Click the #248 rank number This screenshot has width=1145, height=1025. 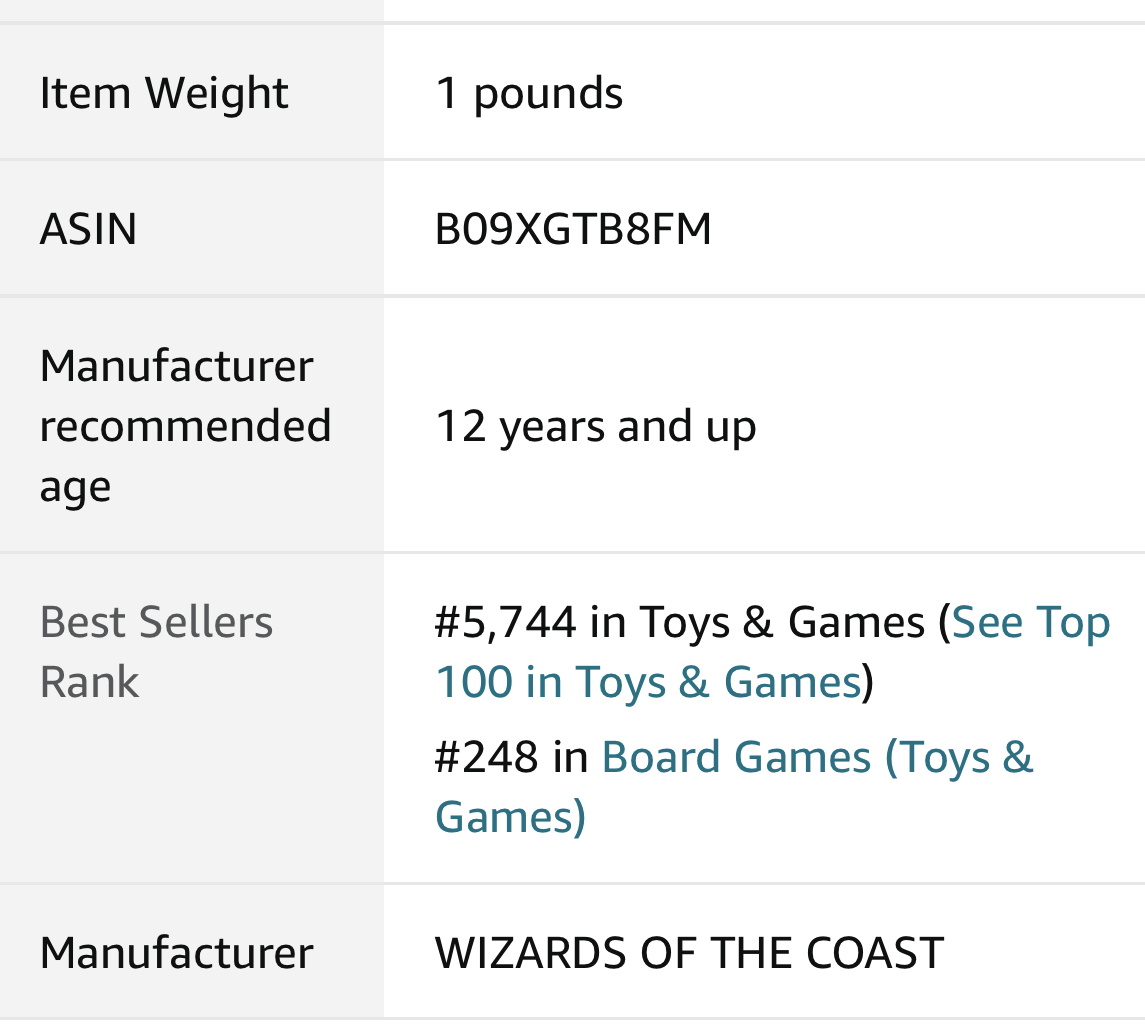pos(486,757)
